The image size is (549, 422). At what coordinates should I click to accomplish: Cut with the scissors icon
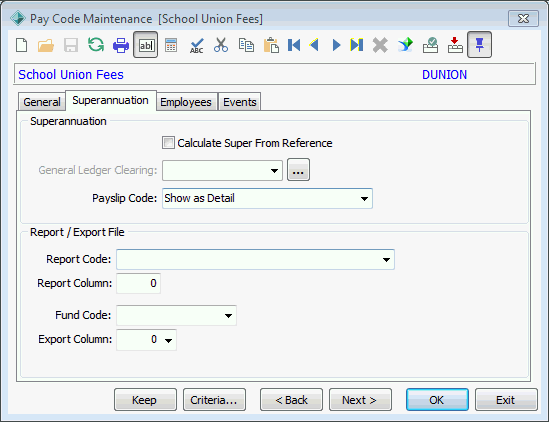click(221, 45)
